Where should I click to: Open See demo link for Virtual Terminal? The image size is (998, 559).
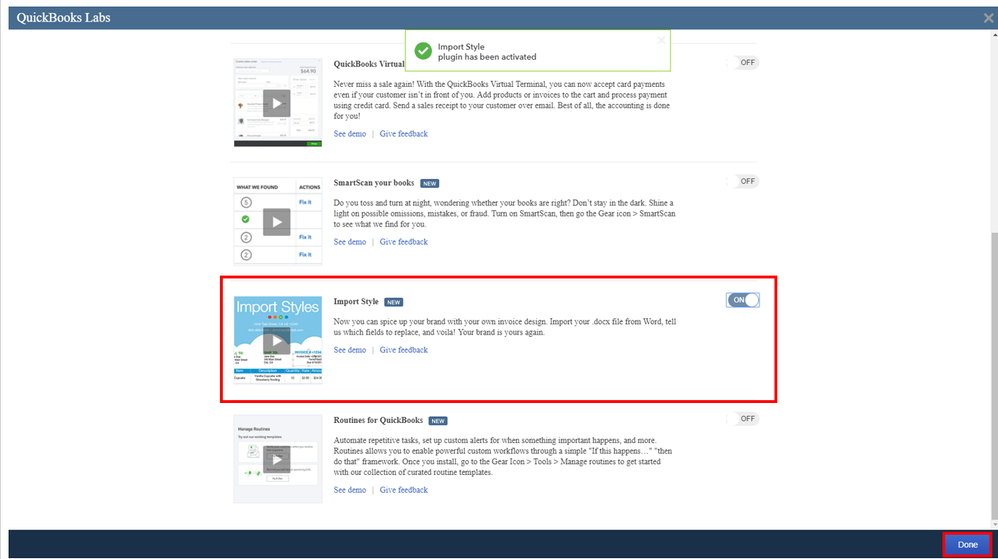tap(349, 134)
